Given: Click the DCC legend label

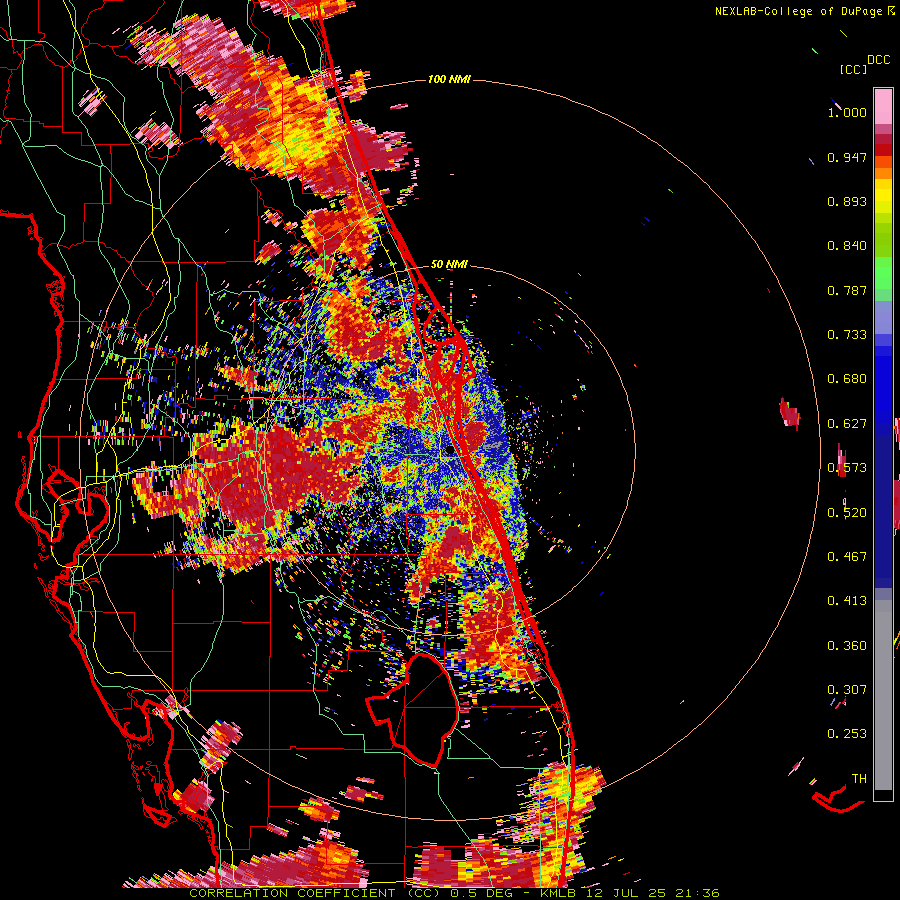Looking at the screenshot, I should [x=878, y=60].
